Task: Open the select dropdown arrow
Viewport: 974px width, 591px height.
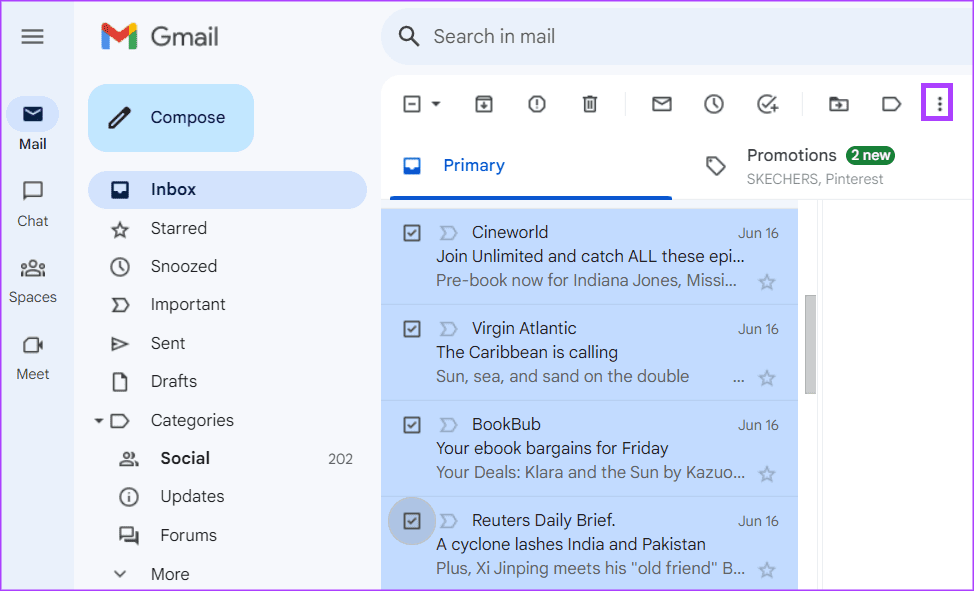Action: [x=436, y=104]
